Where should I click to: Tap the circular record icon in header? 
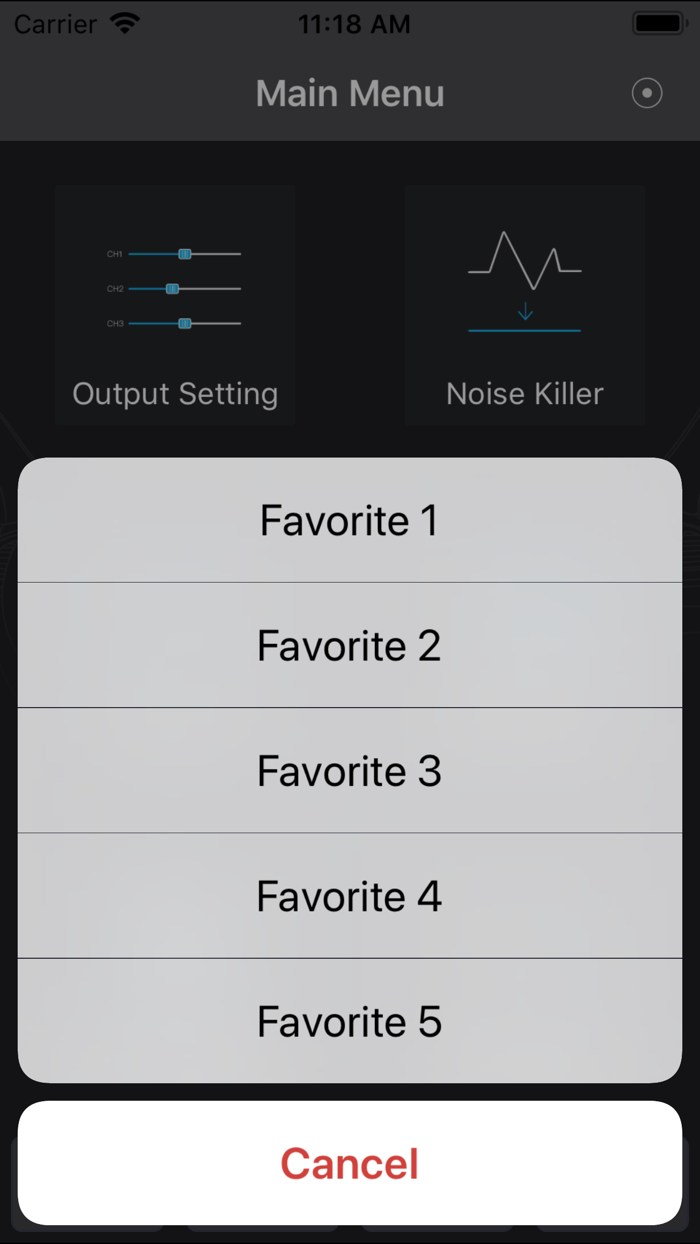pyautogui.click(x=647, y=94)
